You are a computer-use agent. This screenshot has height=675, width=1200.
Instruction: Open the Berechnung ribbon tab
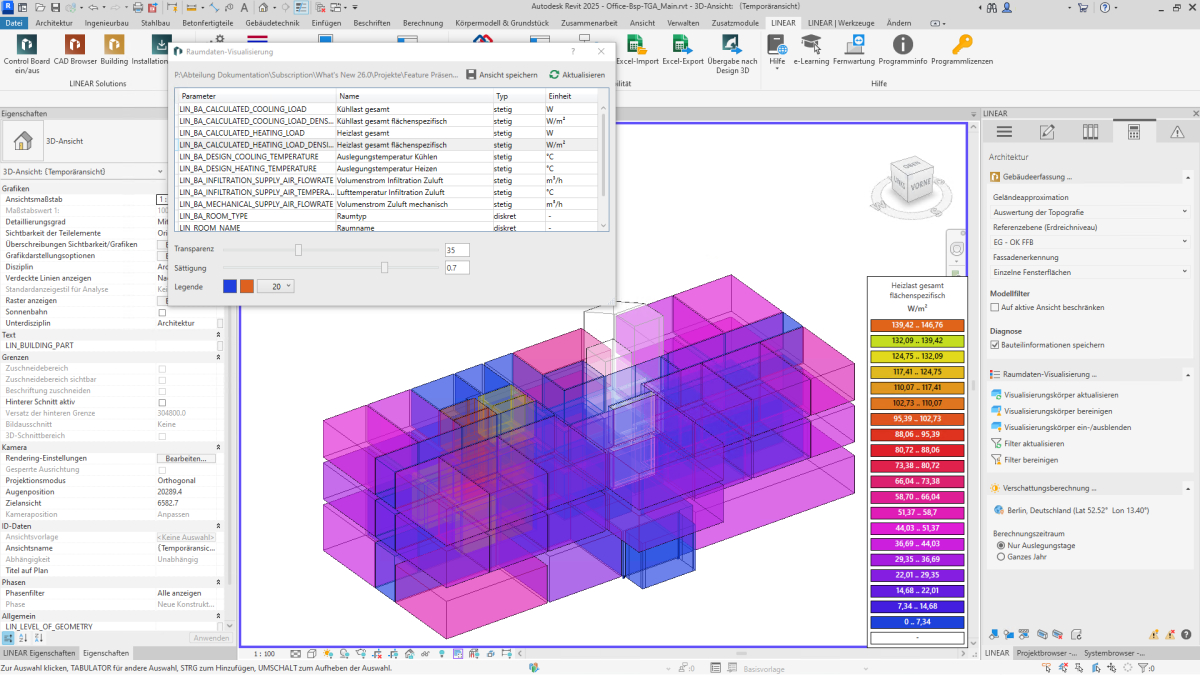[x=423, y=22]
